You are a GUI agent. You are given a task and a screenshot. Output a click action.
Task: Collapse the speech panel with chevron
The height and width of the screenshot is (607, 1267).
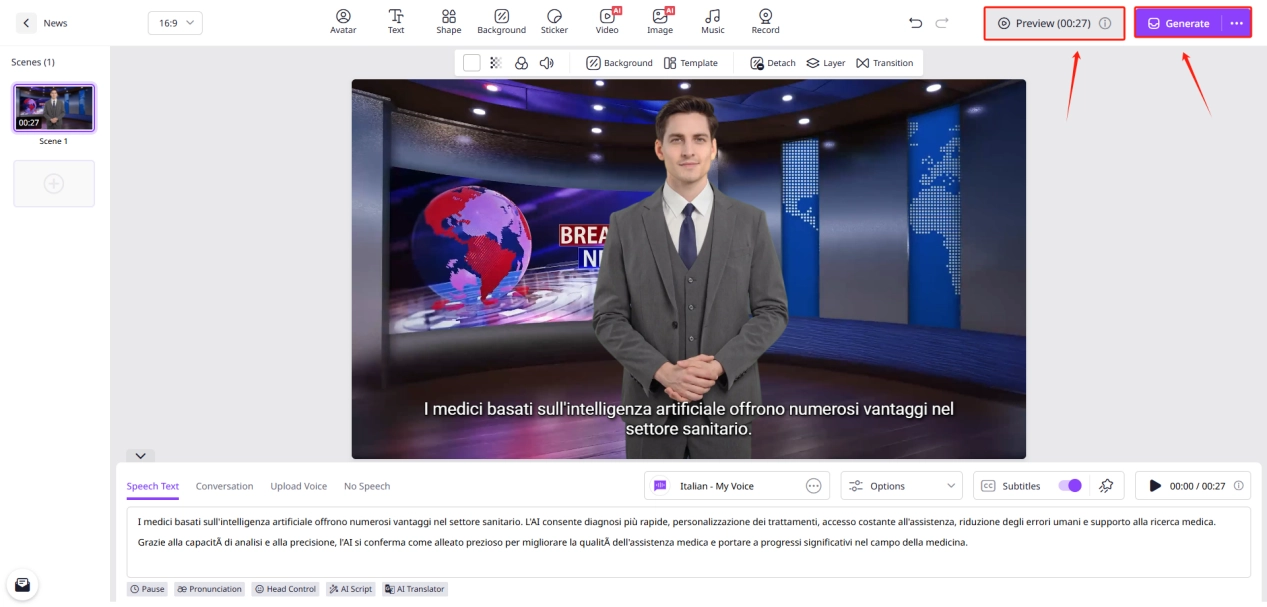(140, 456)
